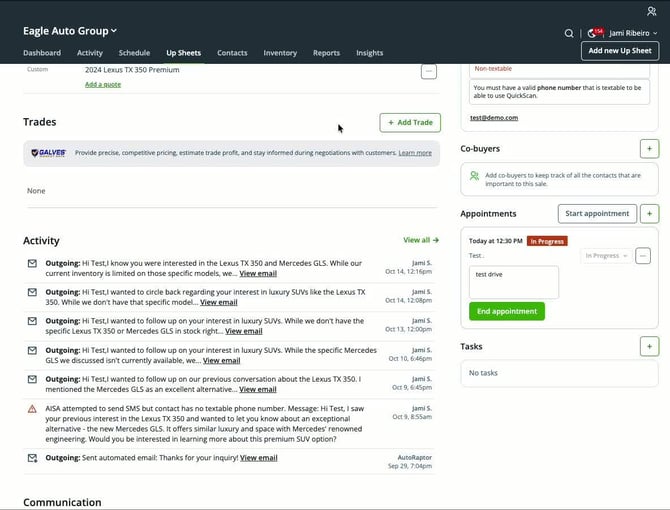Click the contacts icon at top right
Screen dimensions: 670x510
pos(652,11)
